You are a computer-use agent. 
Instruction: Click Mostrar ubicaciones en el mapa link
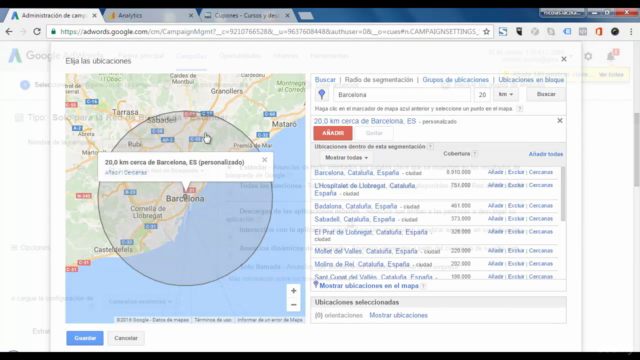coord(369,286)
